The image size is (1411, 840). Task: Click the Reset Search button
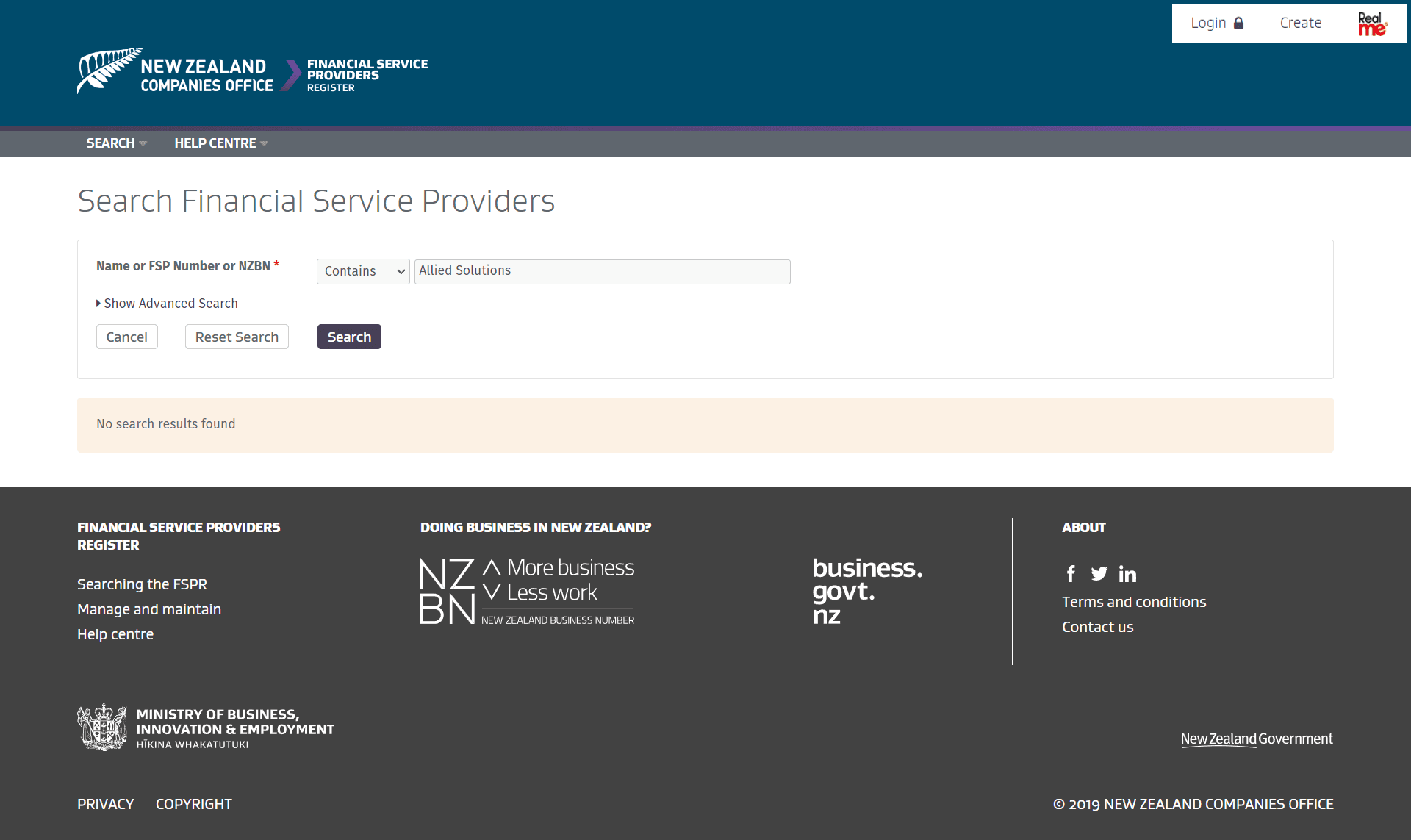pyautogui.click(x=236, y=336)
